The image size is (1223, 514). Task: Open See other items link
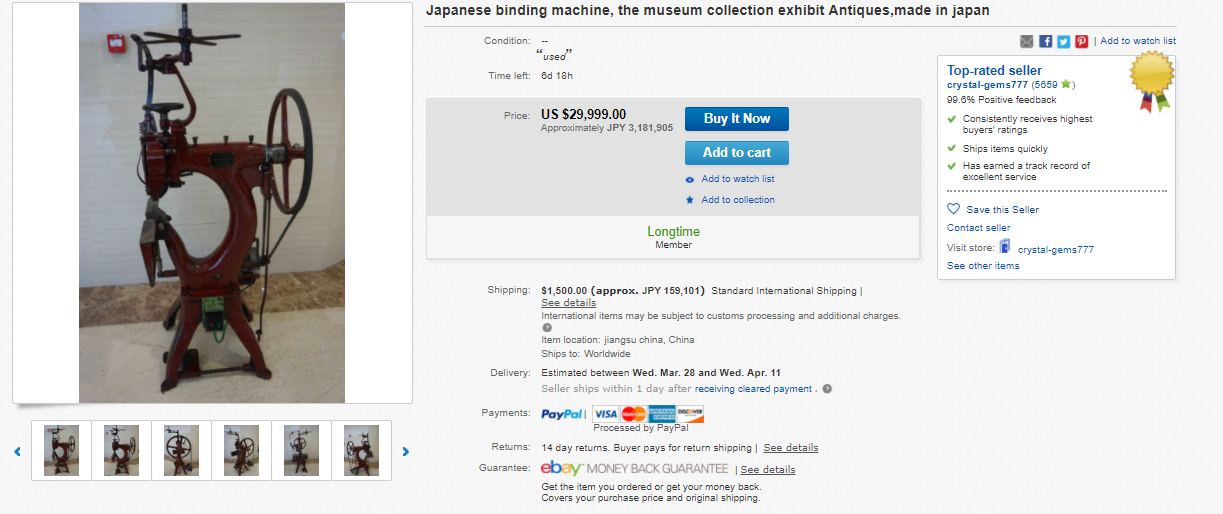click(983, 266)
